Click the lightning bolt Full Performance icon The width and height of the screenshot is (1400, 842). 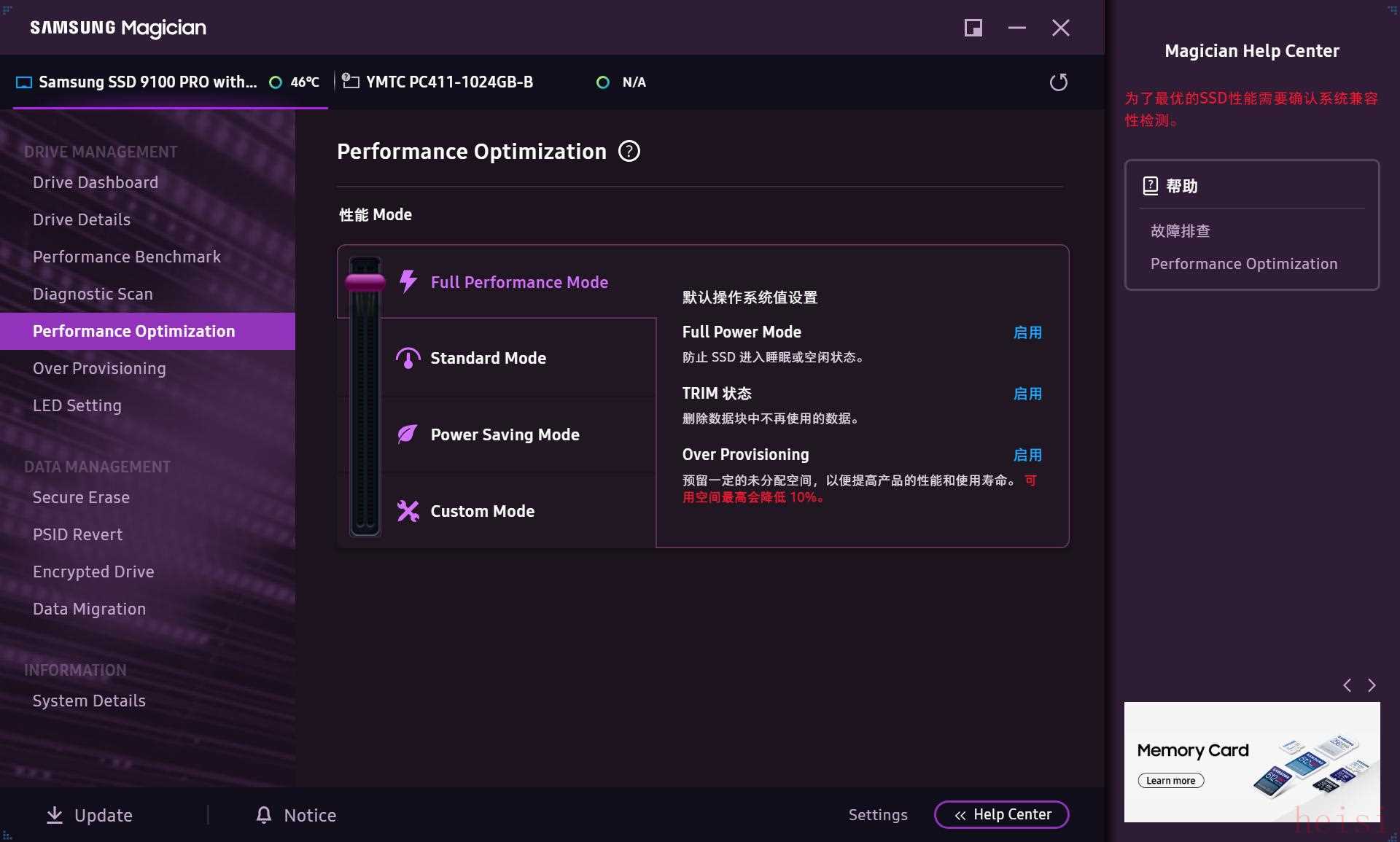click(408, 281)
